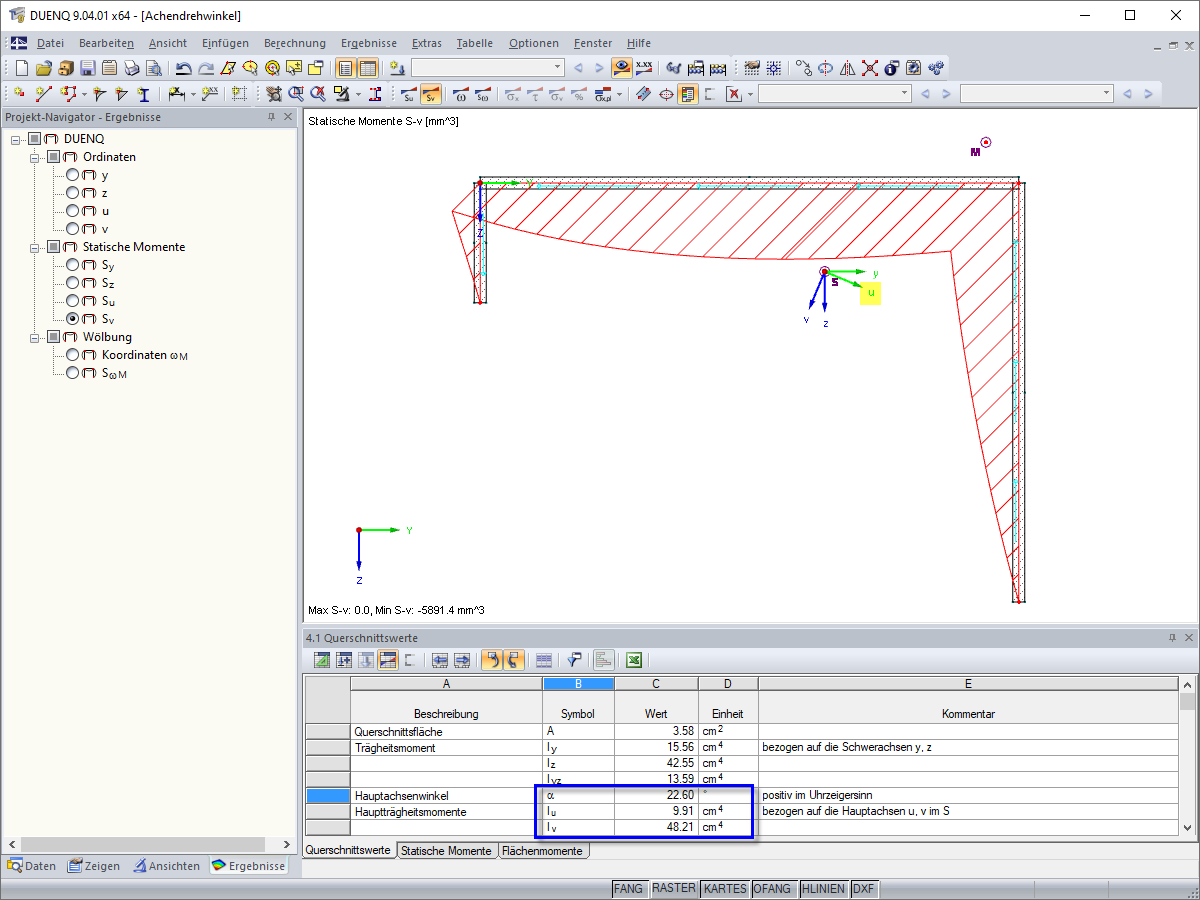
Task: Click the ω warping ordinate toolbar icon
Action: point(460,94)
